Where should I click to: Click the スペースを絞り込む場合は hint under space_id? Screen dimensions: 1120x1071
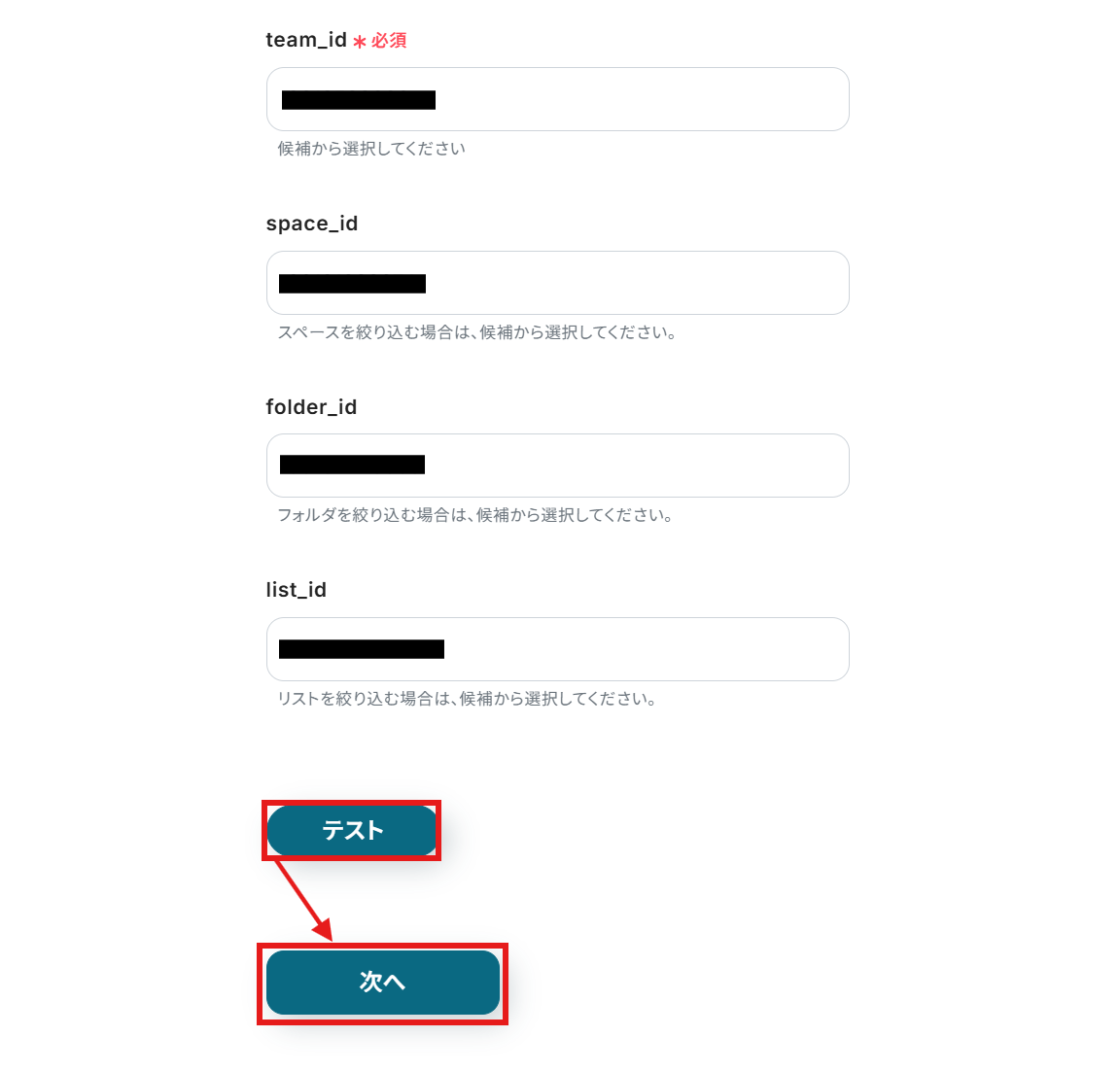(x=476, y=332)
